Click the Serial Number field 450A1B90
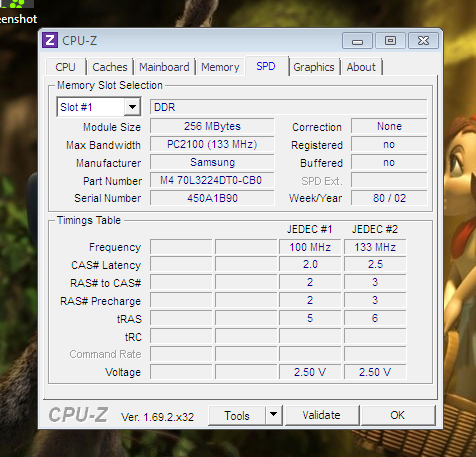The image size is (476, 457). 212,198
